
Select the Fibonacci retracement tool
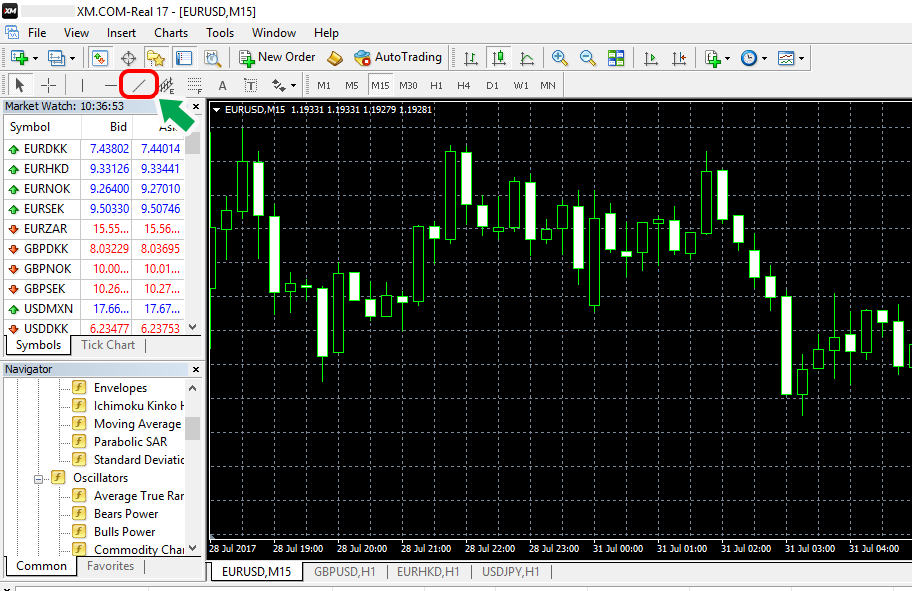point(195,86)
